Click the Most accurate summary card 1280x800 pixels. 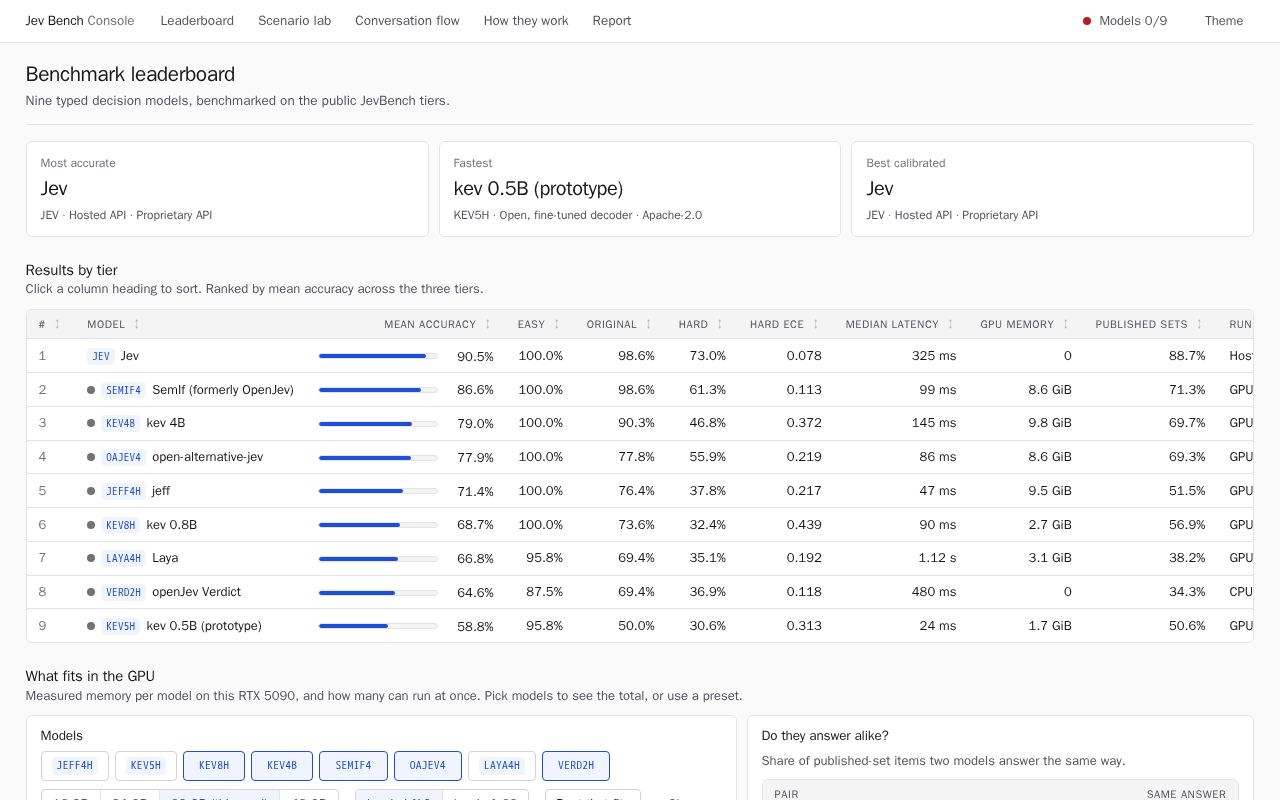(227, 189)
